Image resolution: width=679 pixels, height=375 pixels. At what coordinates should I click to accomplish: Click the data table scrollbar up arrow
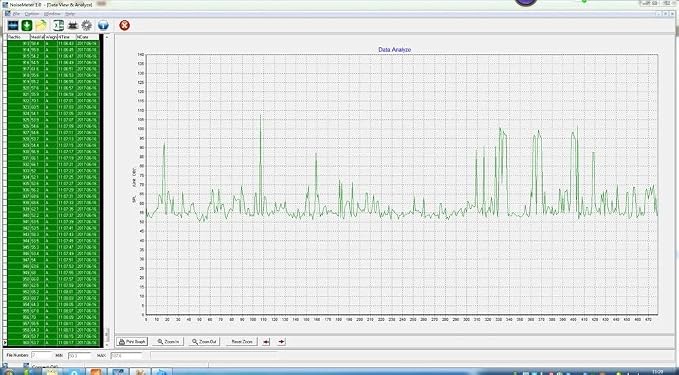click(x=107, y=37)
